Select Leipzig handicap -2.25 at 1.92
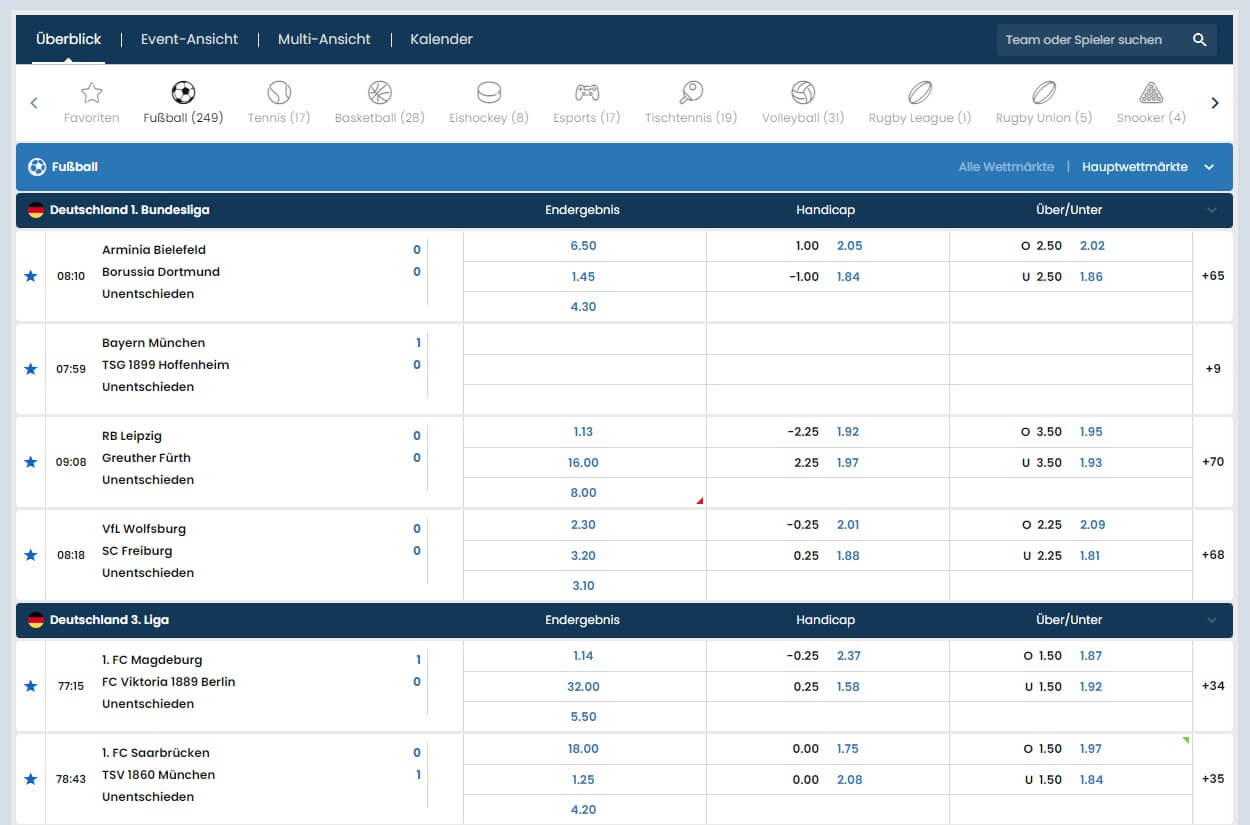This screenshot has width=1250, height=825. [x=827, y=432]
